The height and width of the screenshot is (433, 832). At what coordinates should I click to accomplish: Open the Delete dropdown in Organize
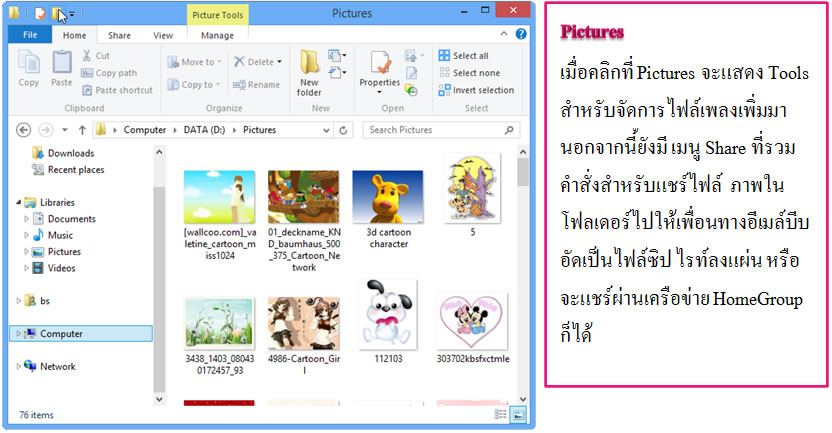pyautogui.click(x=258, y=62)
